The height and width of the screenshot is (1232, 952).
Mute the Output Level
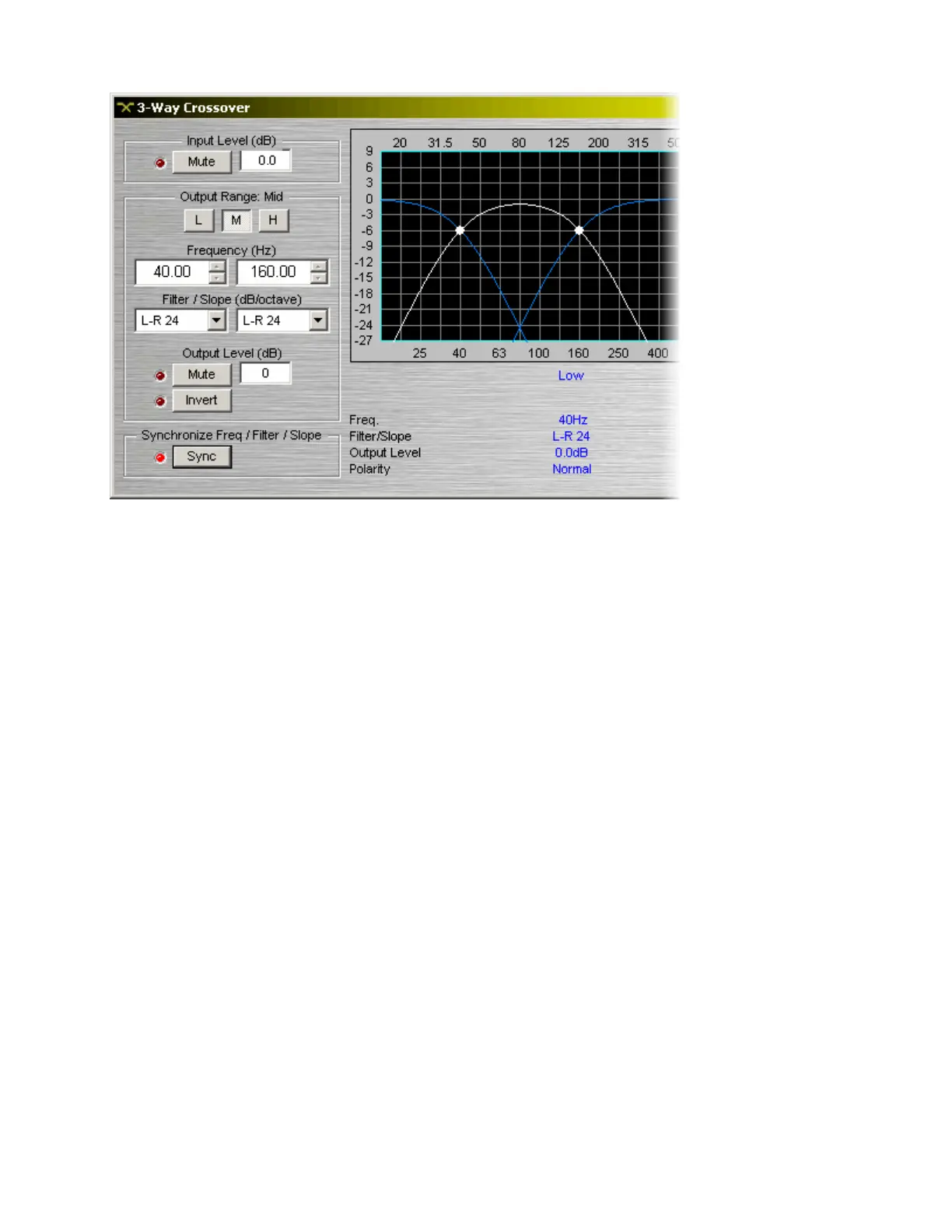coord(201,374)
